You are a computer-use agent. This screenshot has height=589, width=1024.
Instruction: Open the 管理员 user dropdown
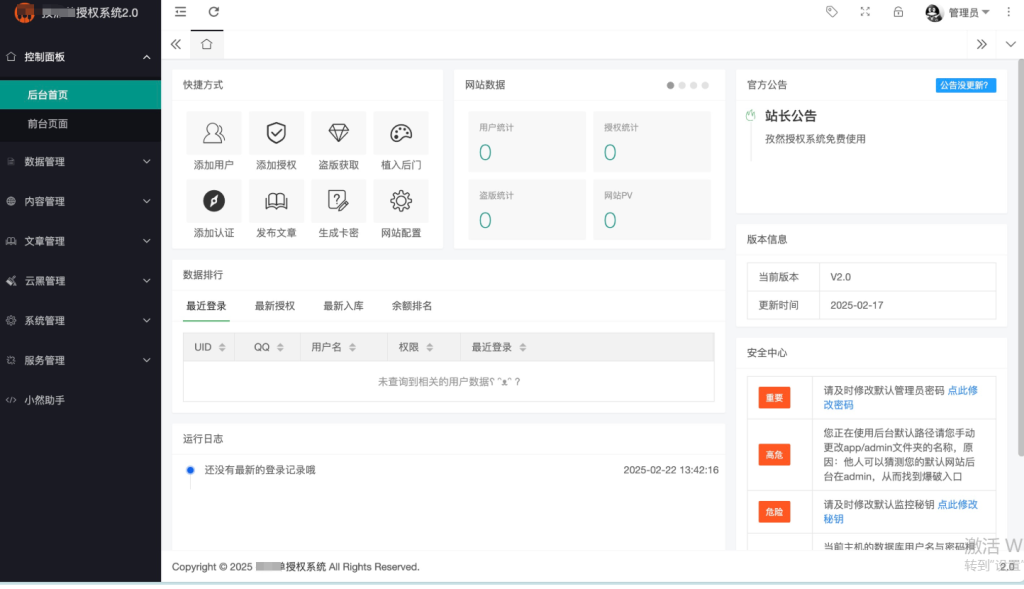point(958,12)
